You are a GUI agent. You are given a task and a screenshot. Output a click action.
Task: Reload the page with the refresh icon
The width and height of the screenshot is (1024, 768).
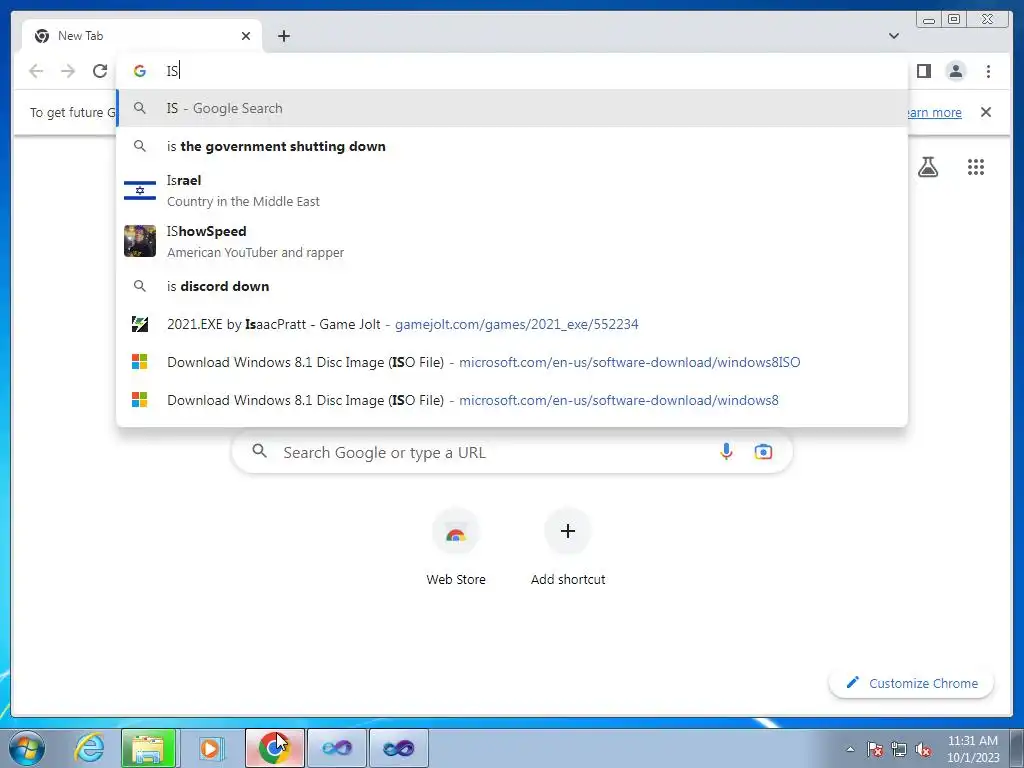100,71
